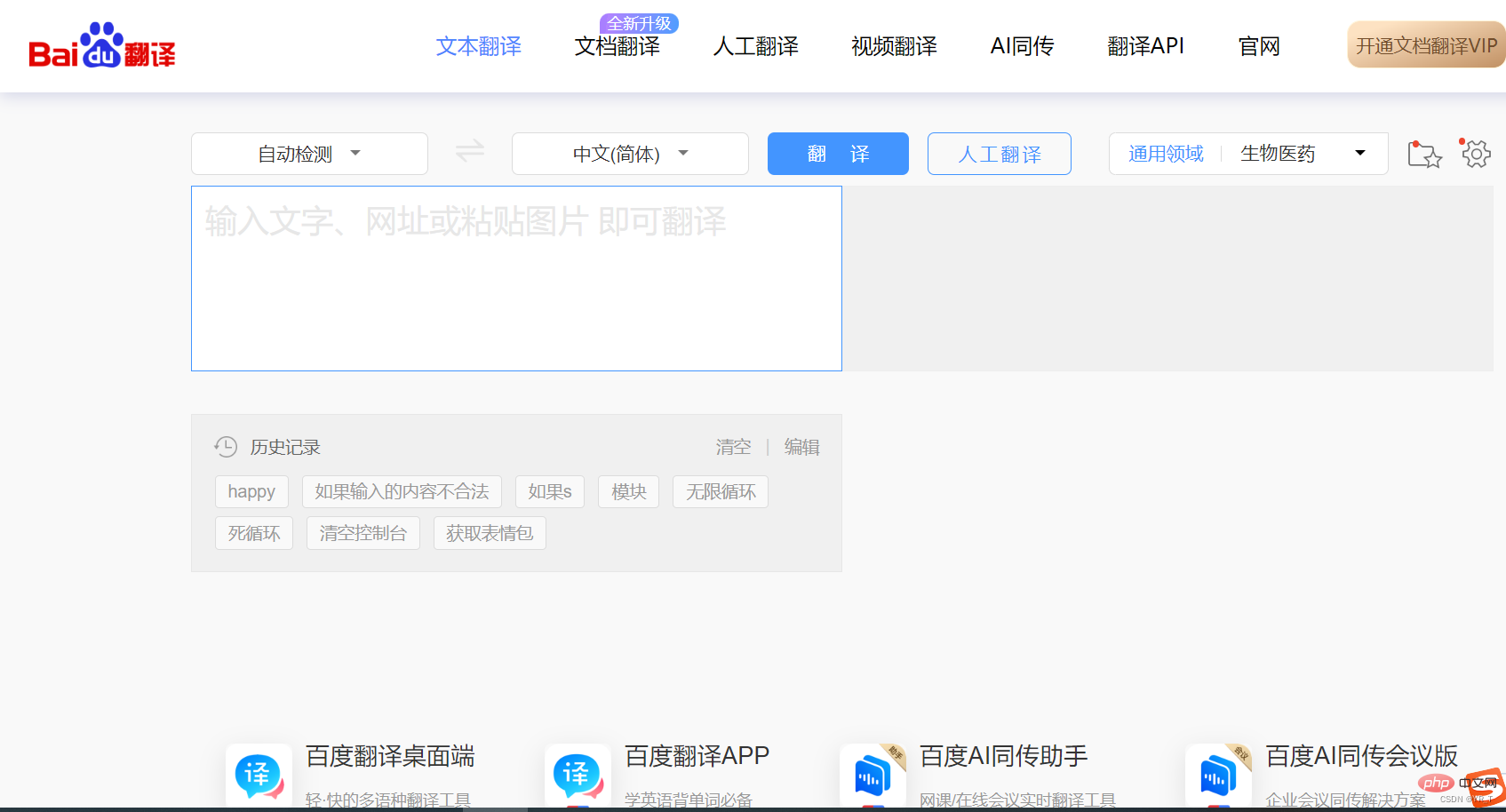
Task: Swap source and target languages
Action: click(470, 152)
